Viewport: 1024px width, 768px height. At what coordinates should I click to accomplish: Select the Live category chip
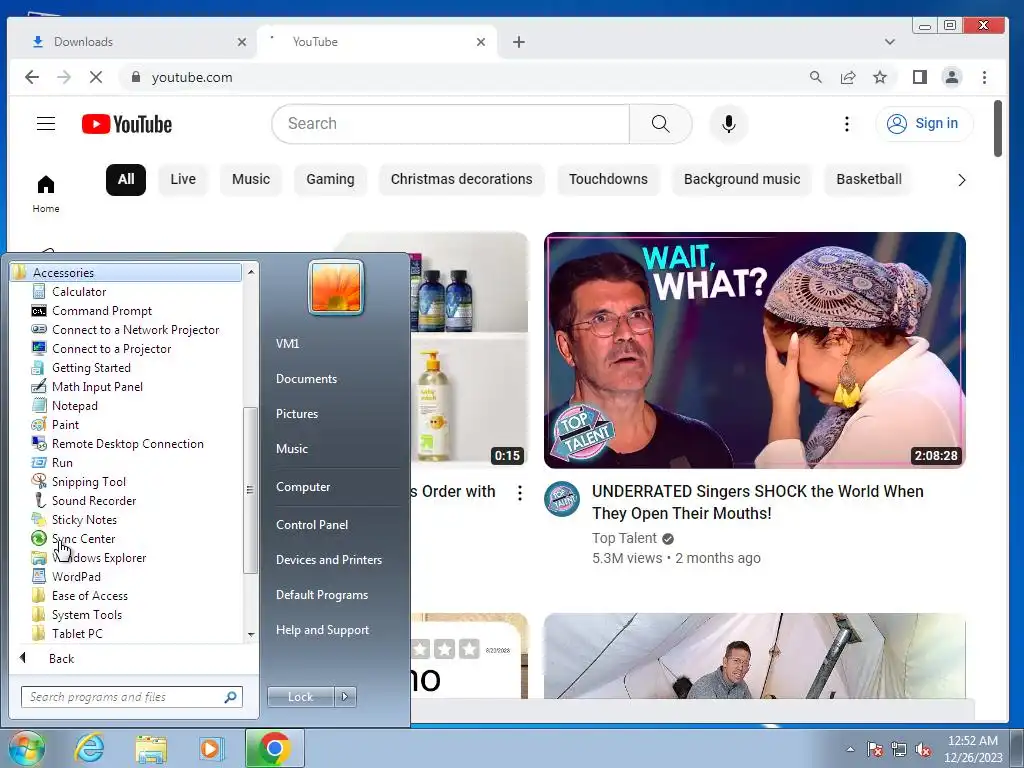tap(183, 180)
